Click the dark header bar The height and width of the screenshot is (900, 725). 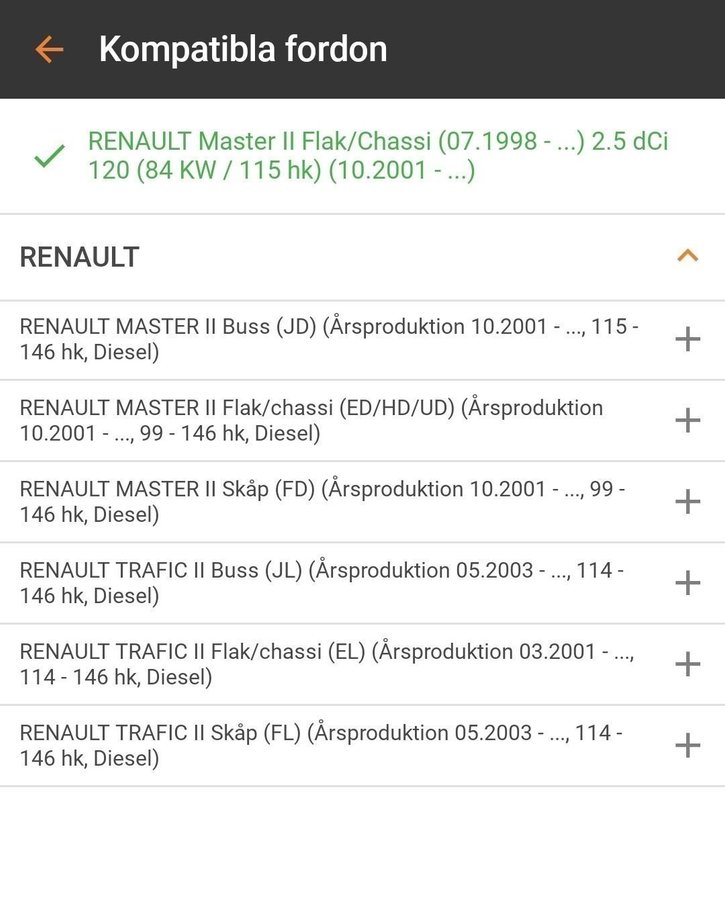pos(560,49)
